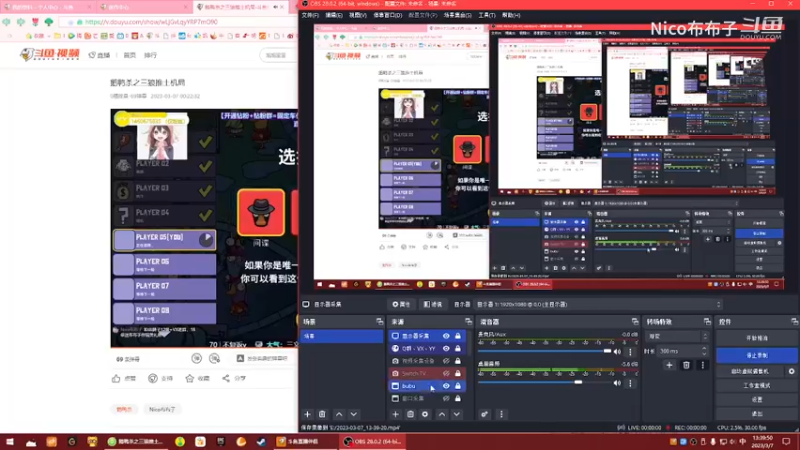Expand 收藏 bookmarks chevron in browser
The image size is (800, 450).
(50, 36)
